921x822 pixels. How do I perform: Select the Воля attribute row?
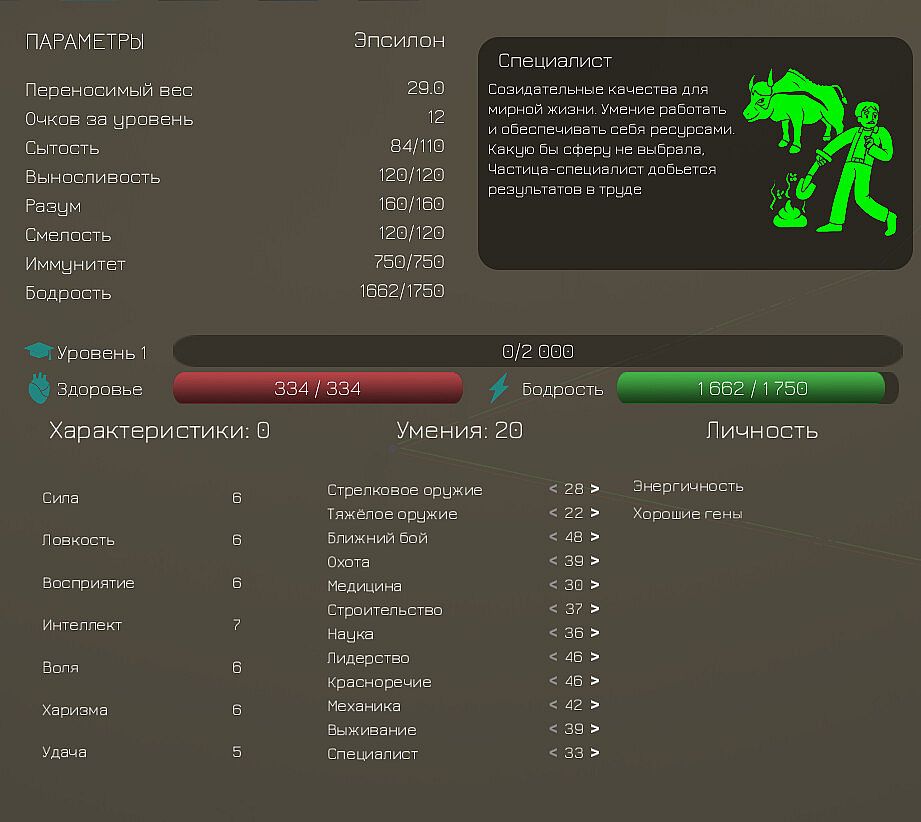tap(142, 667)
